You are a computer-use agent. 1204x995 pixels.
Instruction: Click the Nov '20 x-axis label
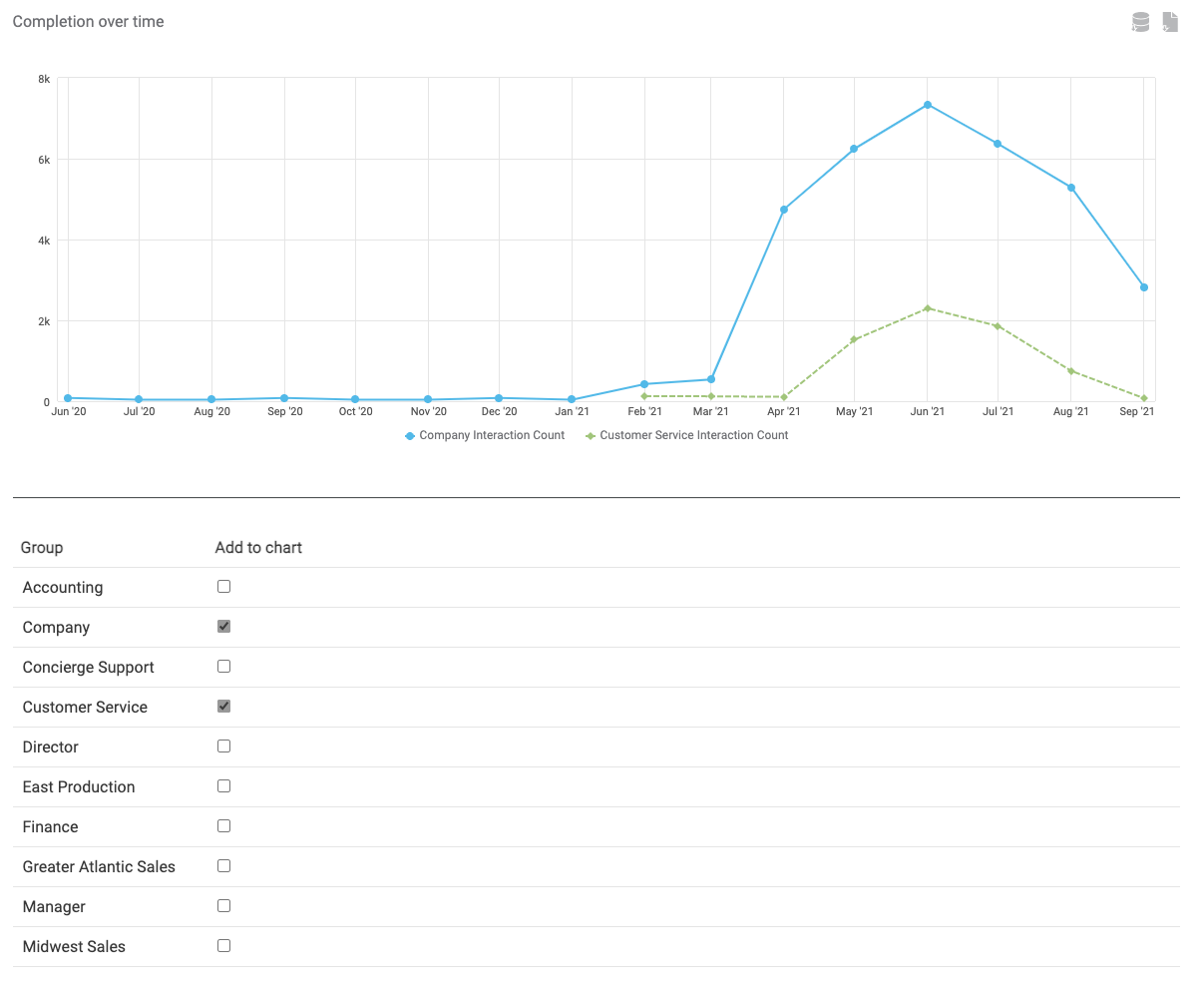point(428,412)
